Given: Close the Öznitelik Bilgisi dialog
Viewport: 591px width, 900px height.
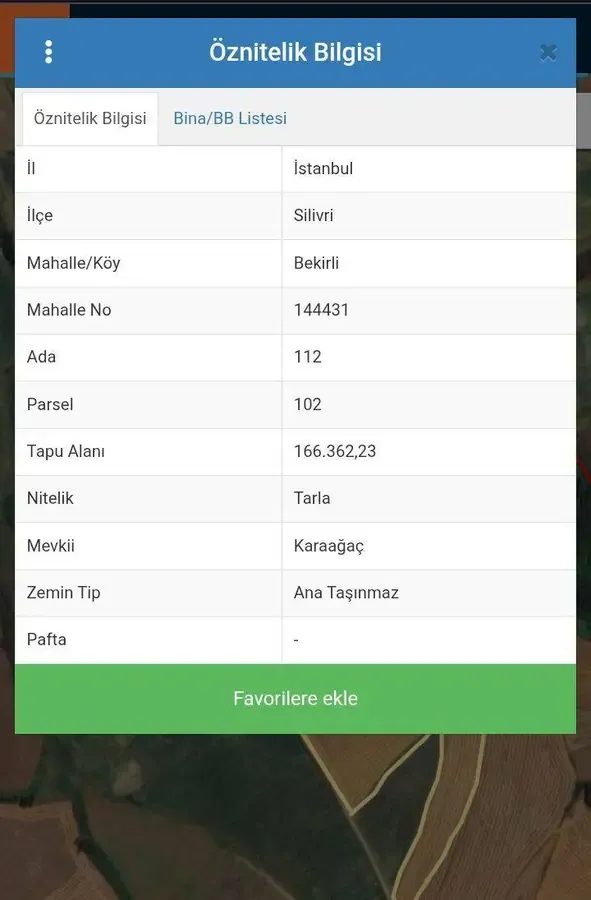Looking at the screenshot, I should tap(549, 53).
